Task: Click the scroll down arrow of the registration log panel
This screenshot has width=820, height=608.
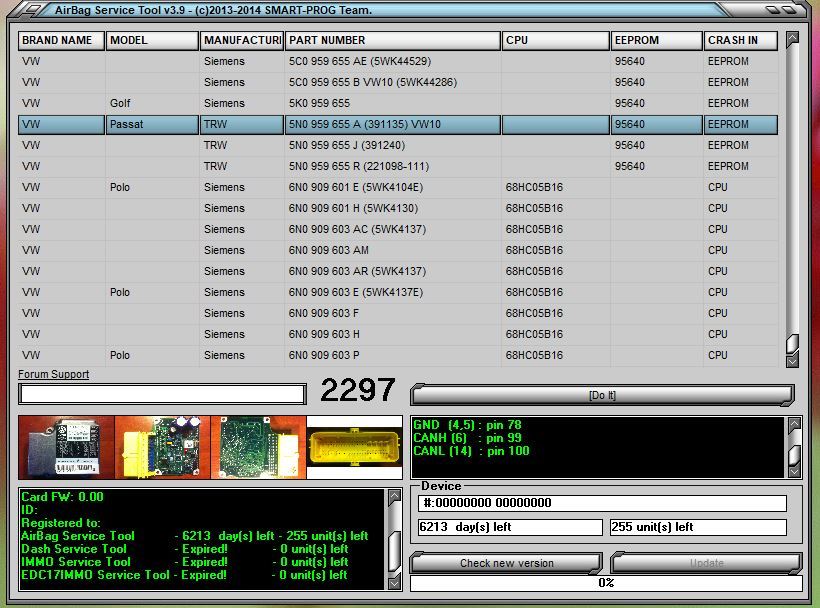Action: click(x=395, y=583)
